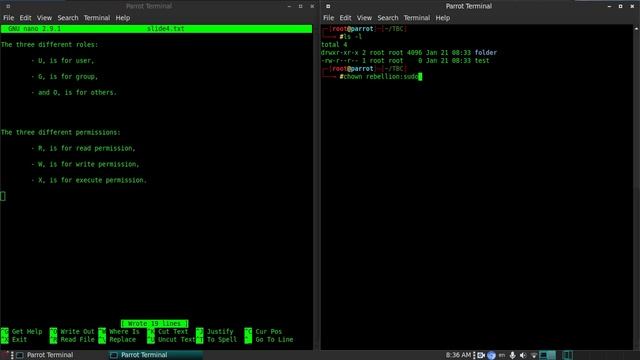The width and height of the screenshot is (640, 360).
Task: Click the 'drwxr-xr-x' permissions string
Action: tap(340, 53)
